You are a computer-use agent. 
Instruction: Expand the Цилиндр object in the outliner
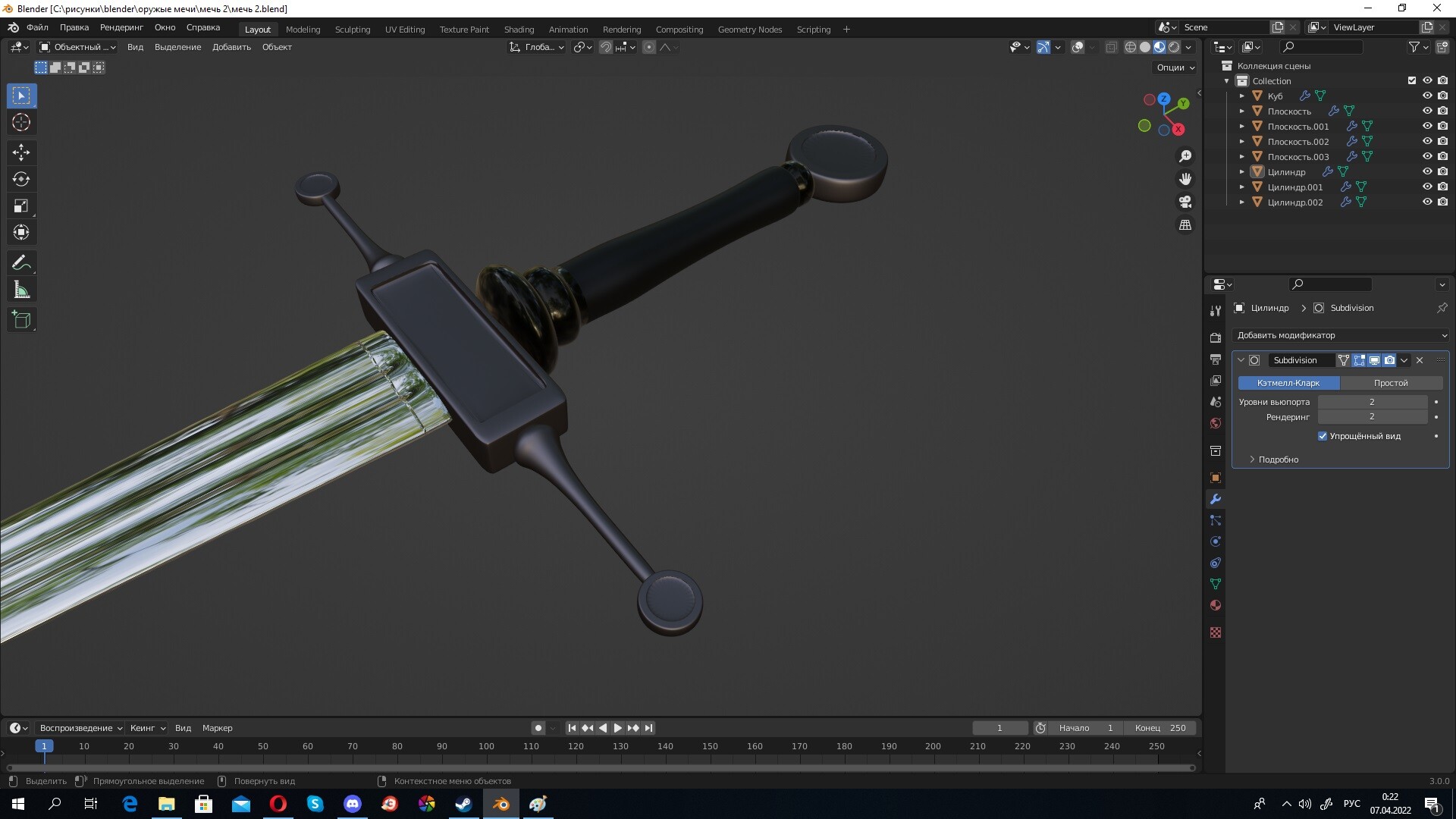point(1241,172)
